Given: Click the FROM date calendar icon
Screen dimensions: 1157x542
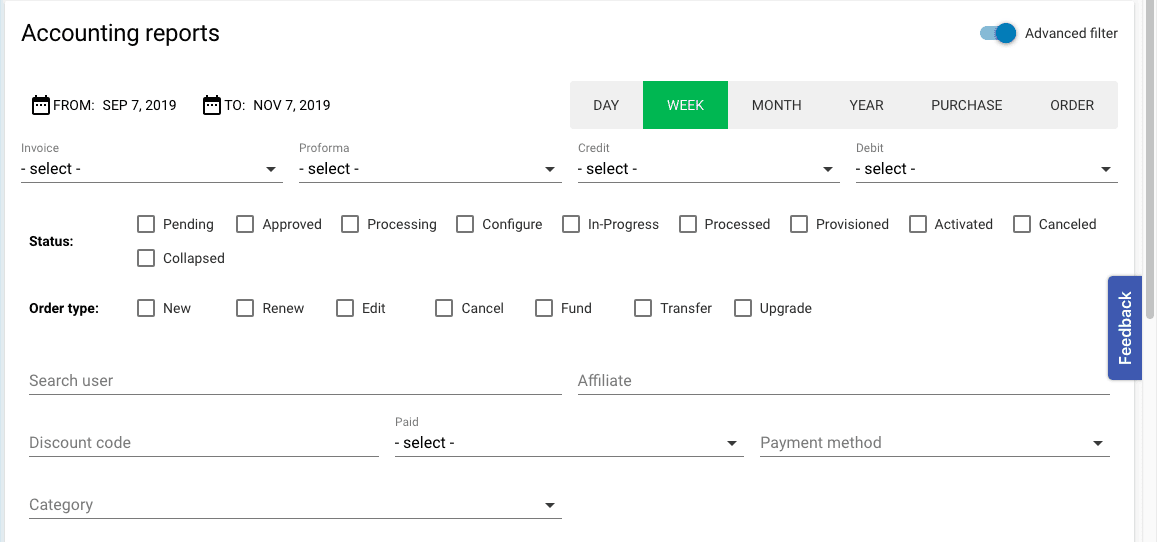Looking at the screenshot, I should pos(41,105).
